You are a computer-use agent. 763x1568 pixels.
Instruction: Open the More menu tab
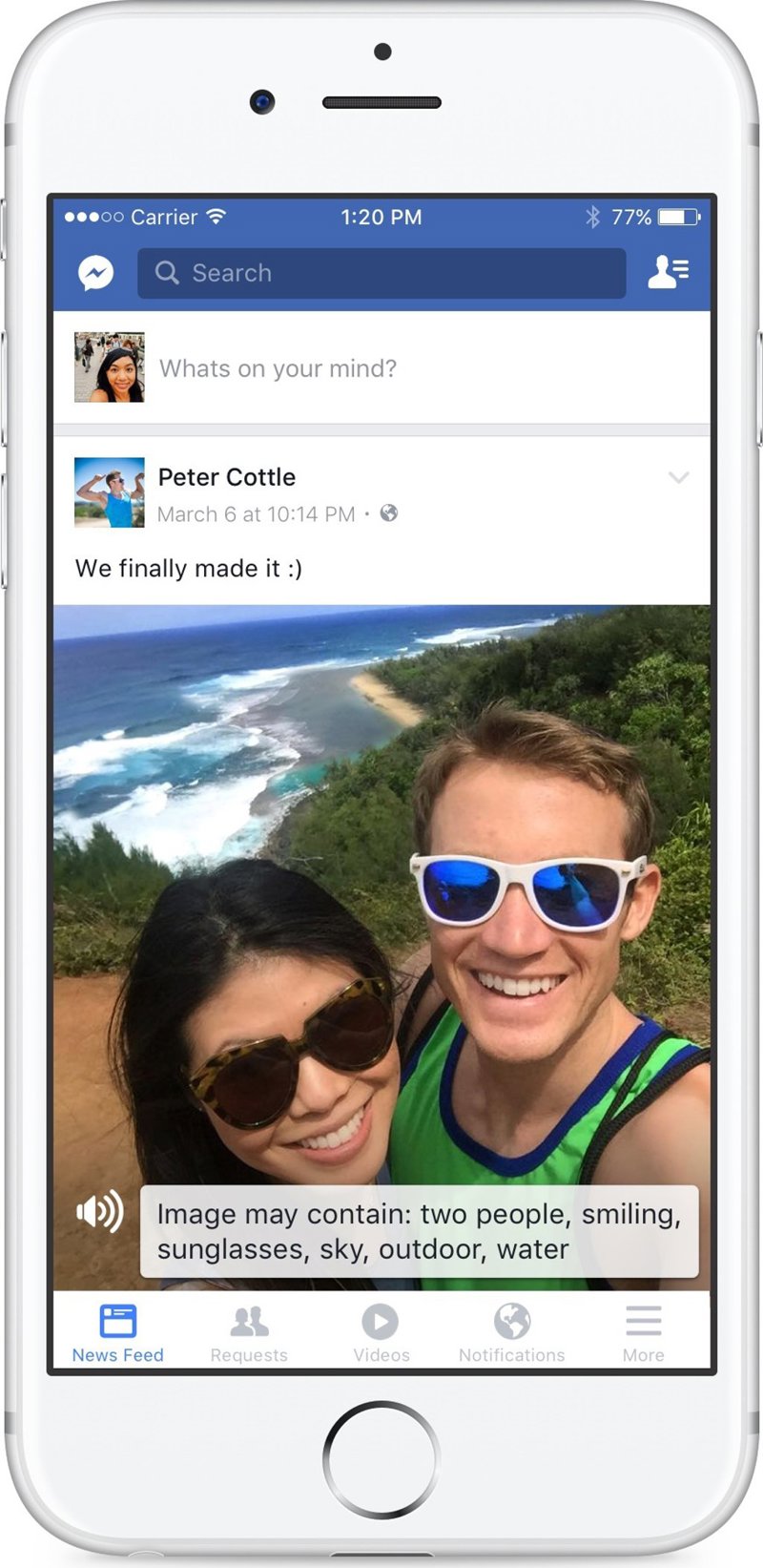click(x=644, y=1333)
